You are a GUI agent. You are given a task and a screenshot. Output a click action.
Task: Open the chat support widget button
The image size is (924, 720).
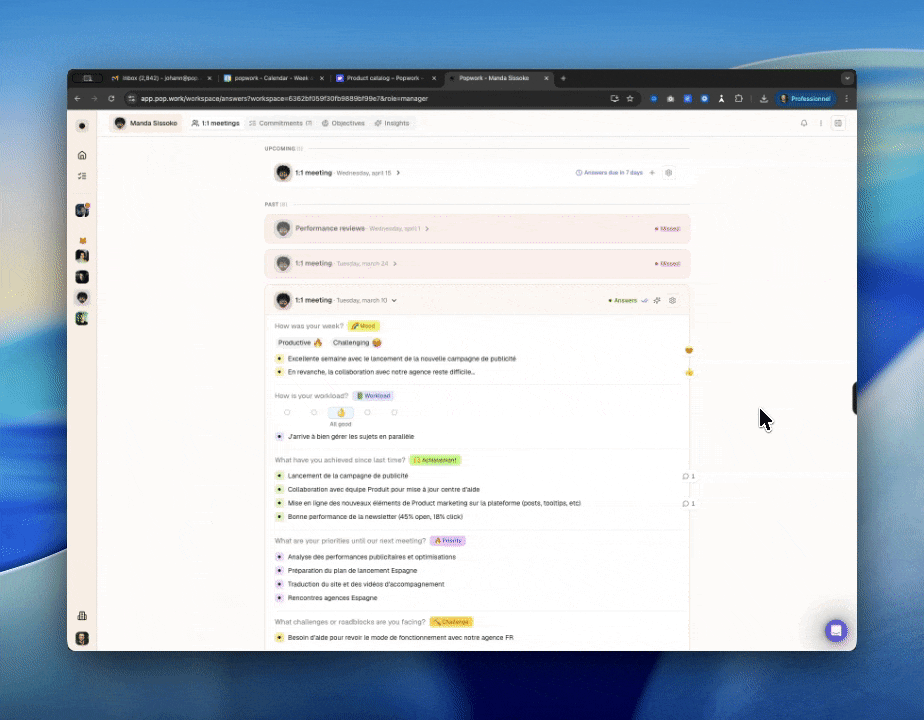836,630
